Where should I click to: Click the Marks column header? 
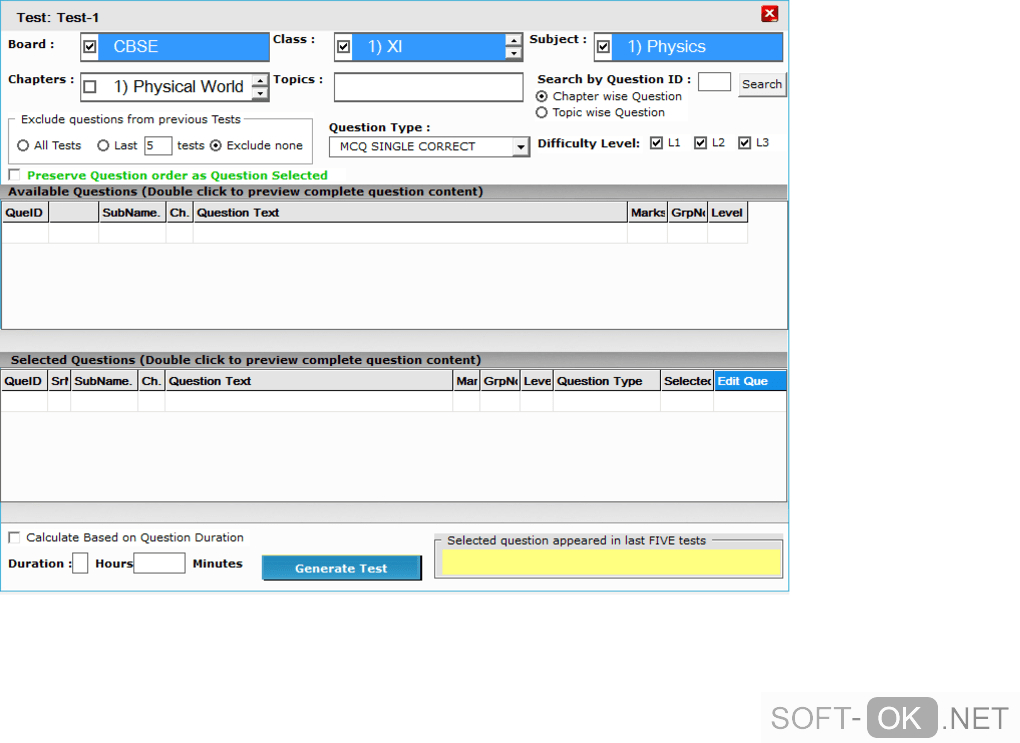(647, 213)
